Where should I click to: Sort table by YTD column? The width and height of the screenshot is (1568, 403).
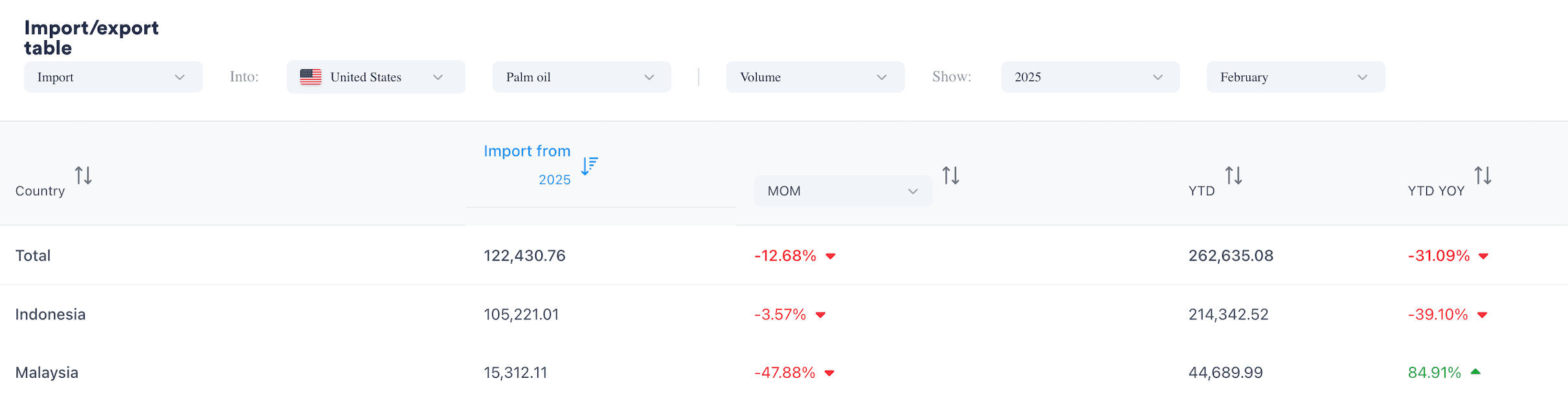[x=1233, y=176]
